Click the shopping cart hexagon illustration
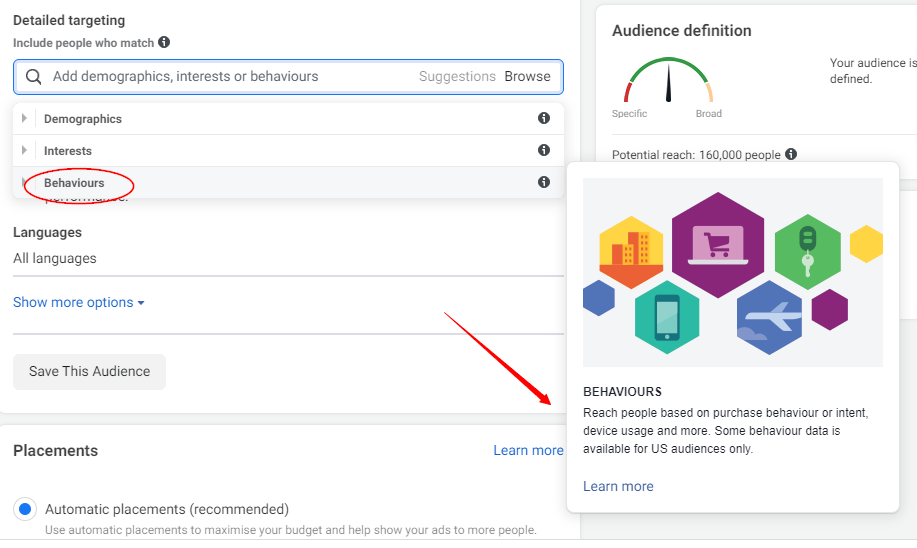The height and width of the screenshot is (548, 917). pos(717,244)
